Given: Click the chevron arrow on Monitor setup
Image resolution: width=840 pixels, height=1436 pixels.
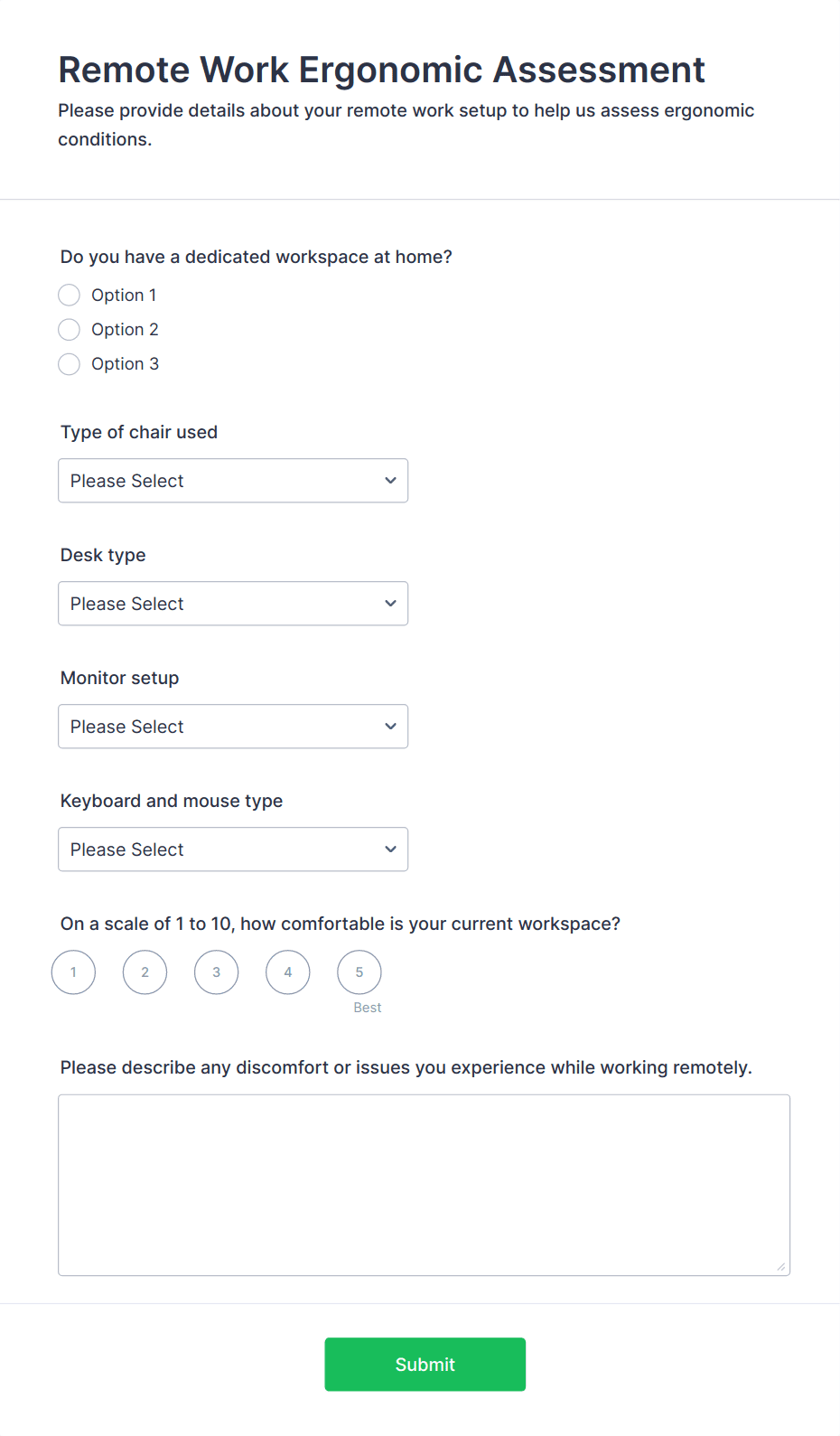Looking at the screenshot, I should click(390, 727).
